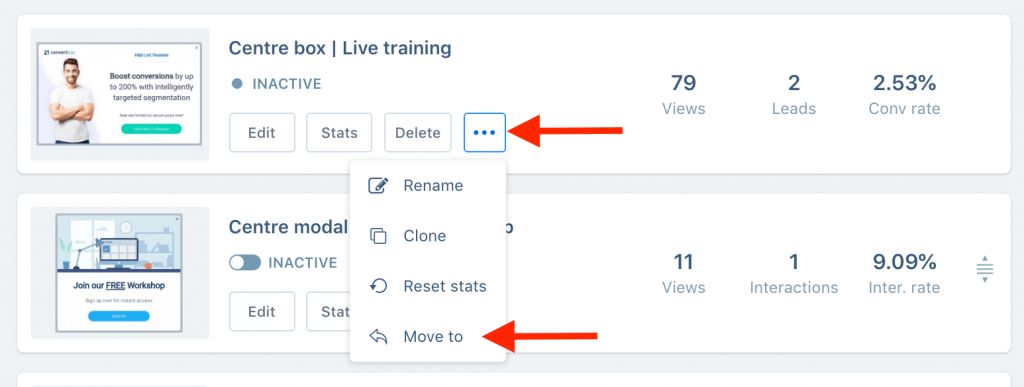Screen dimensions: 1024x387
Task: Toggle the Centre modal INACTIVE switch on
Action: coord(245,262)
